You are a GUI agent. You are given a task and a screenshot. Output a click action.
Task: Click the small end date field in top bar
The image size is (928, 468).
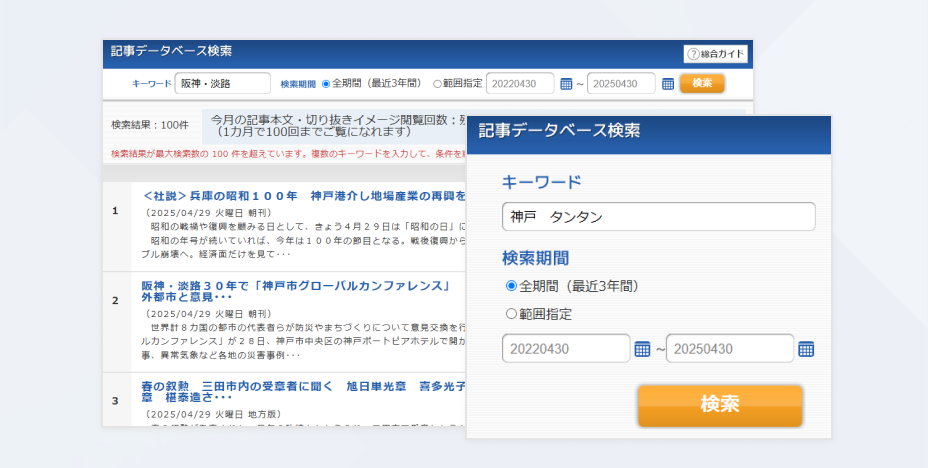tap(621, 84)
